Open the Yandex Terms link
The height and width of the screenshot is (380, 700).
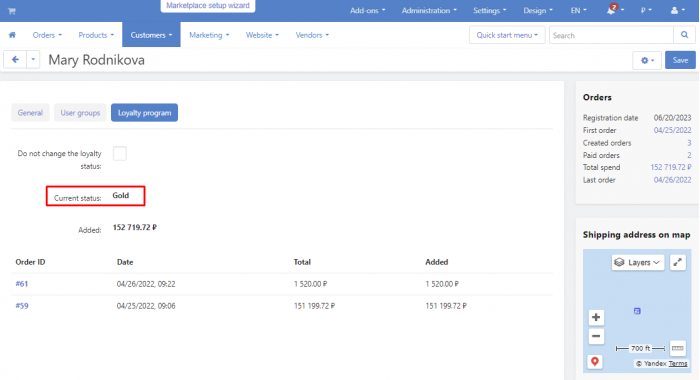(678, 363)
